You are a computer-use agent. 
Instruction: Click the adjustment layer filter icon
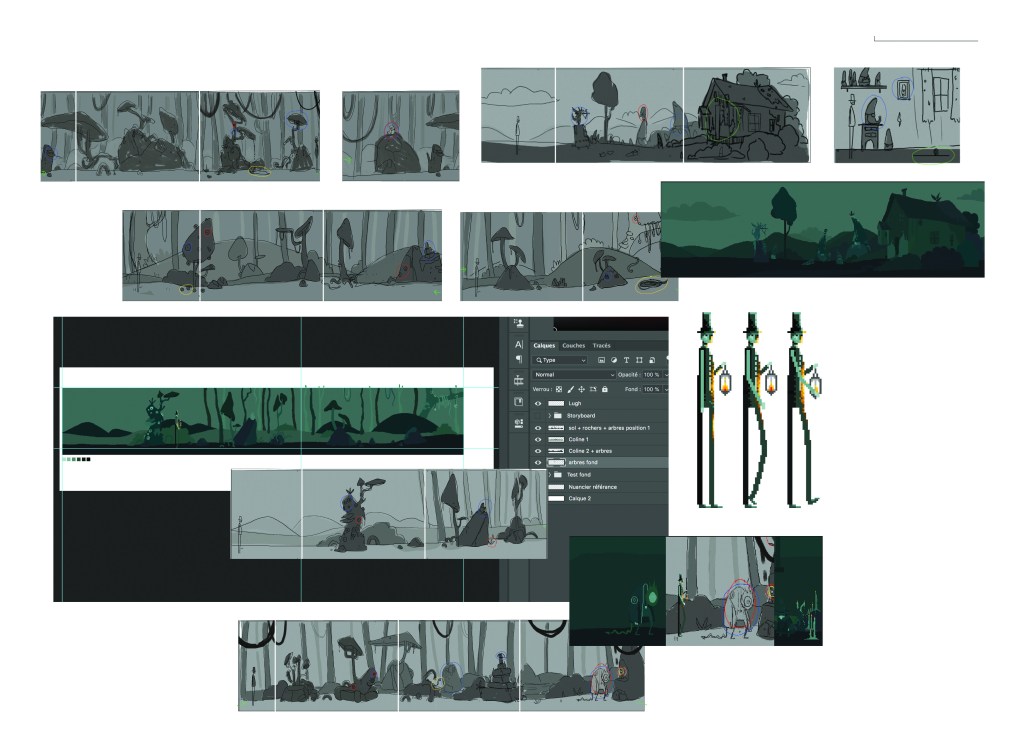[613, 360]
